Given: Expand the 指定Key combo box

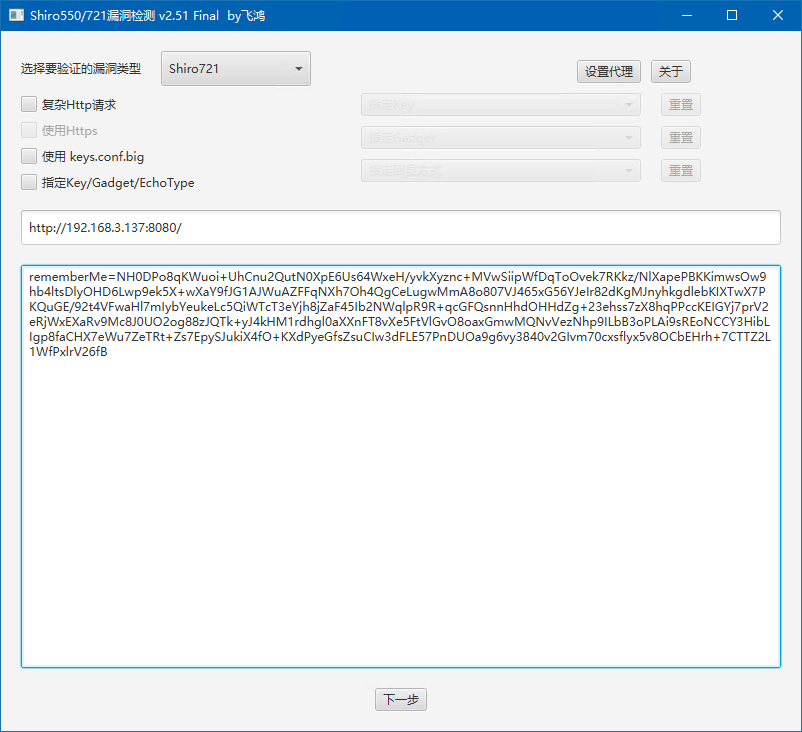Looking at the screenshot, I should click(x=501, y=105).
